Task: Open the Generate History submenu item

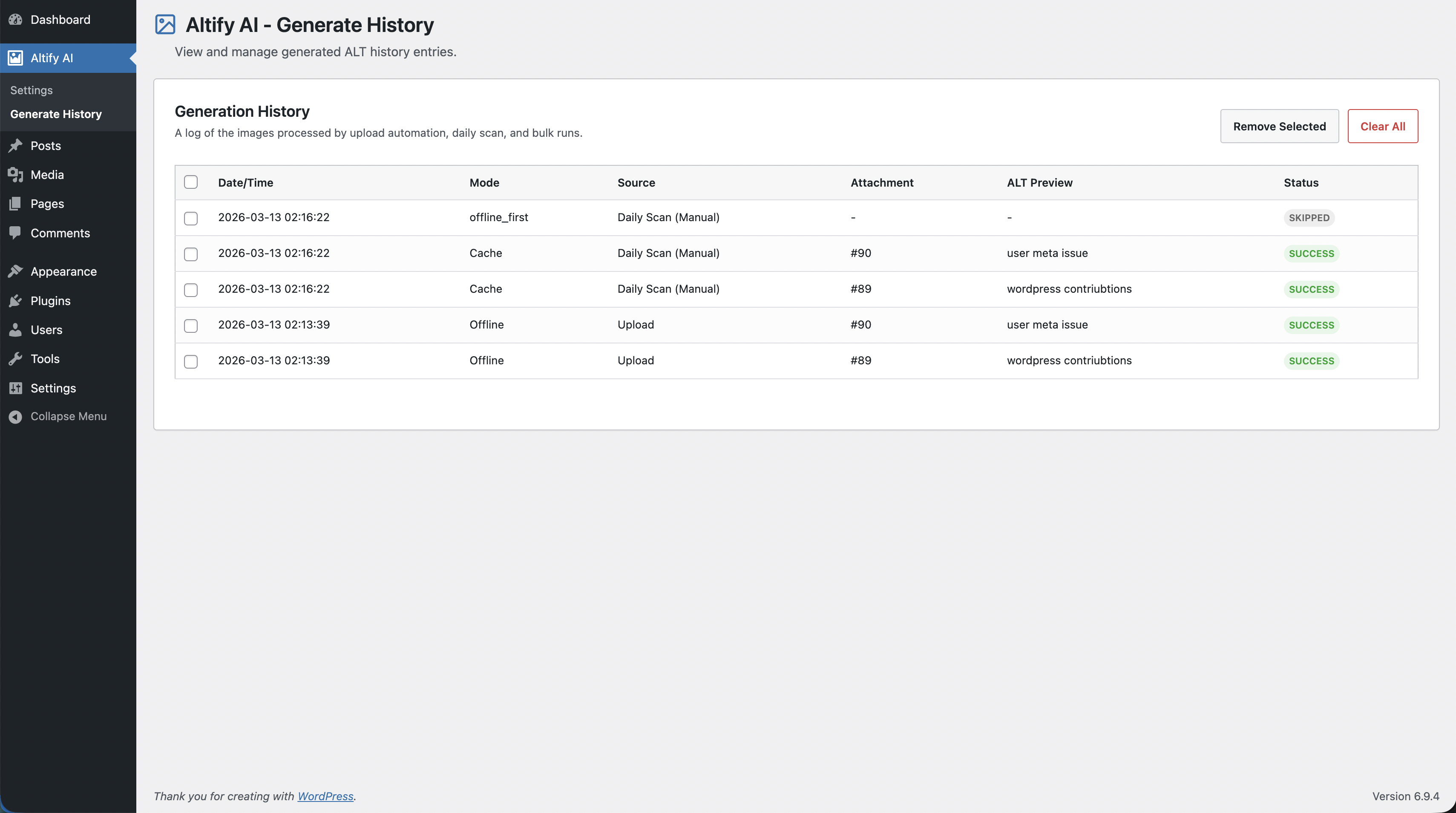Action: (56, 114)
